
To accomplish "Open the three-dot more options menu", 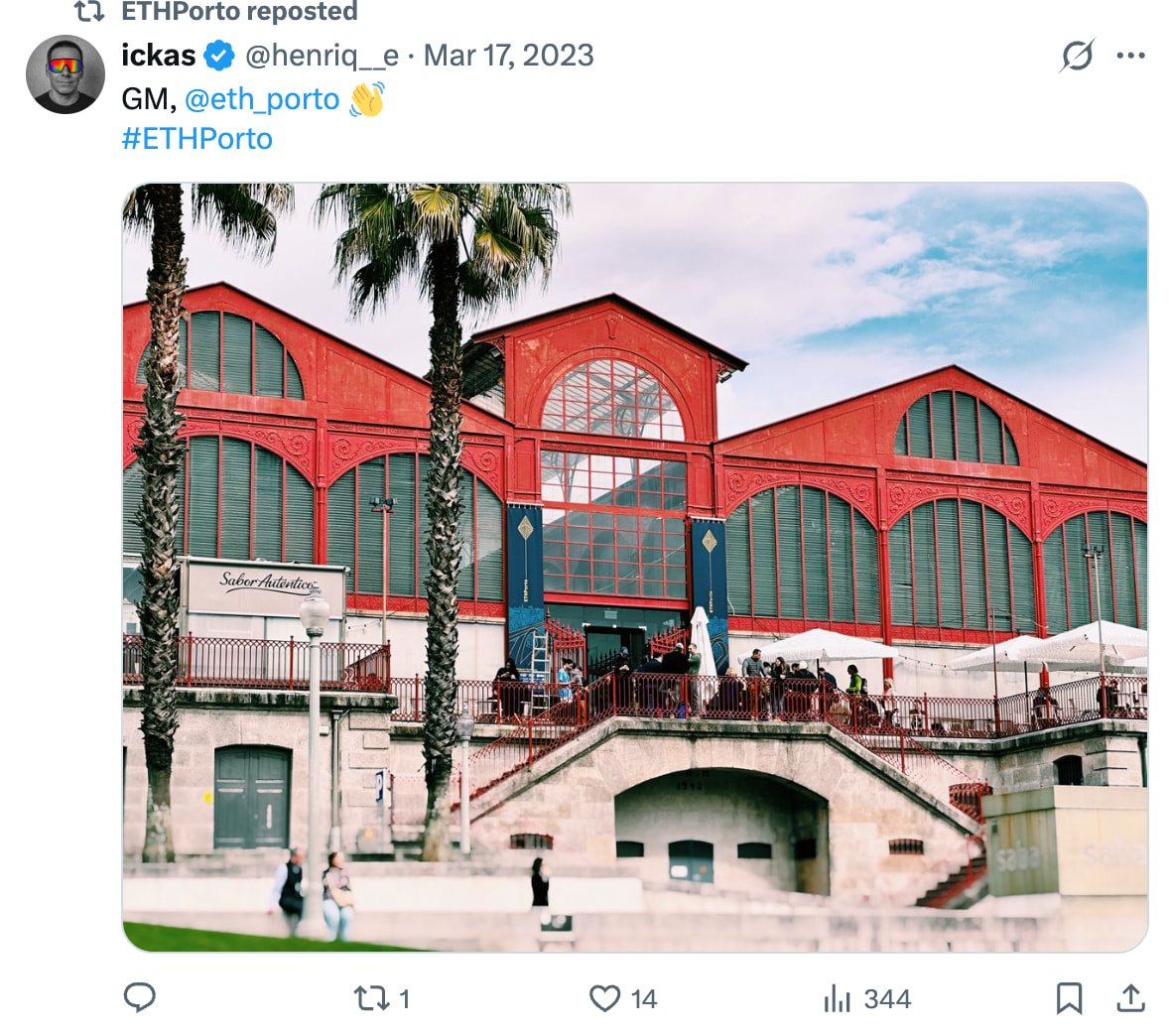I will pyautogui.click(x=1130, y=56).
